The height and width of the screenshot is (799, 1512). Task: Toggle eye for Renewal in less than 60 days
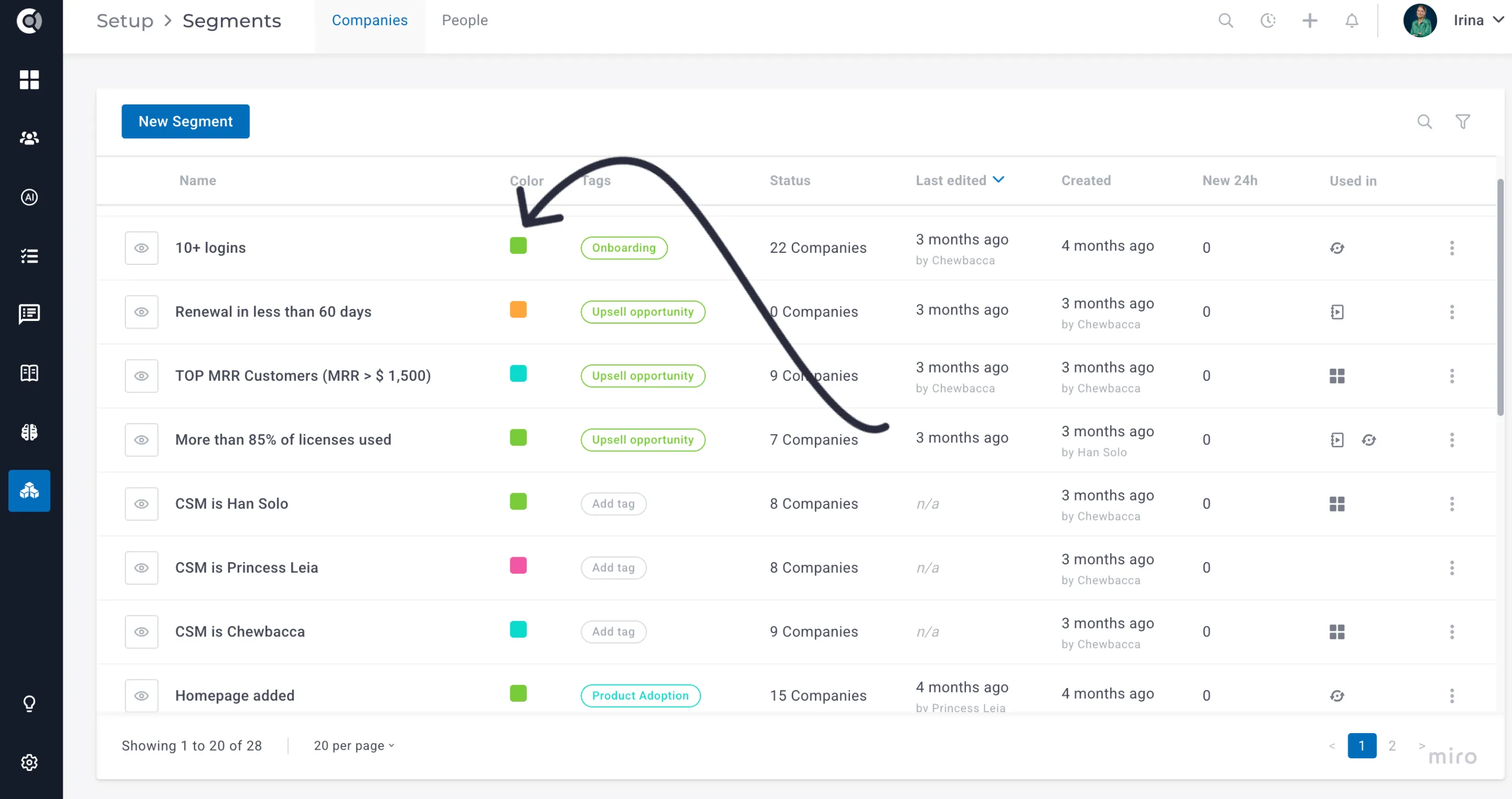coord(141,312)
